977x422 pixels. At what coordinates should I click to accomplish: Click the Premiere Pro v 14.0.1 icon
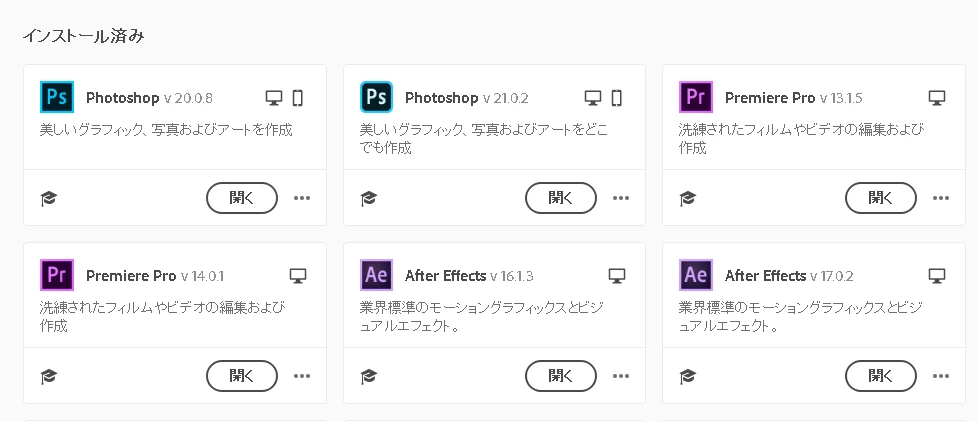pyautogui.click(x=57, y=275)
